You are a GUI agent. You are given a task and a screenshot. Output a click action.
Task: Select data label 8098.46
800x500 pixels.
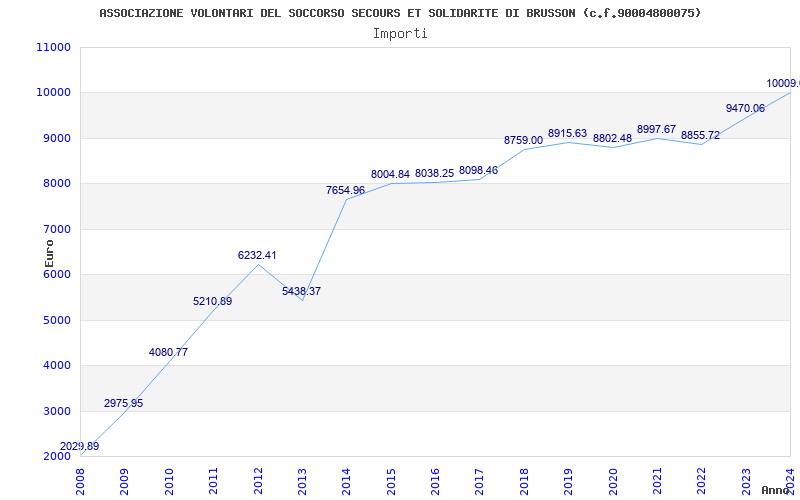(x=479, y=170)
